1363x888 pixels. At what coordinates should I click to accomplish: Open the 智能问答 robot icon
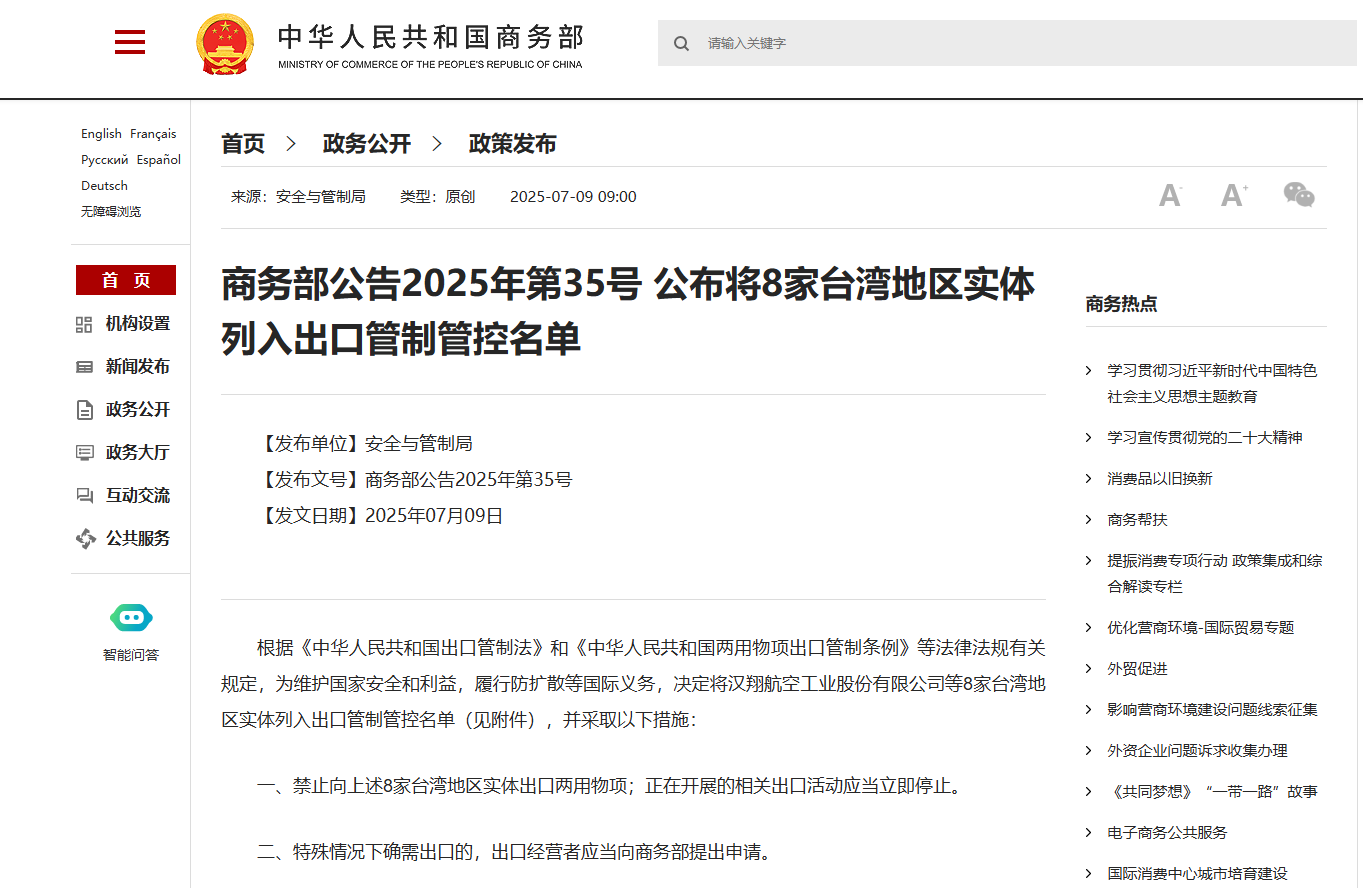(131, 618)
